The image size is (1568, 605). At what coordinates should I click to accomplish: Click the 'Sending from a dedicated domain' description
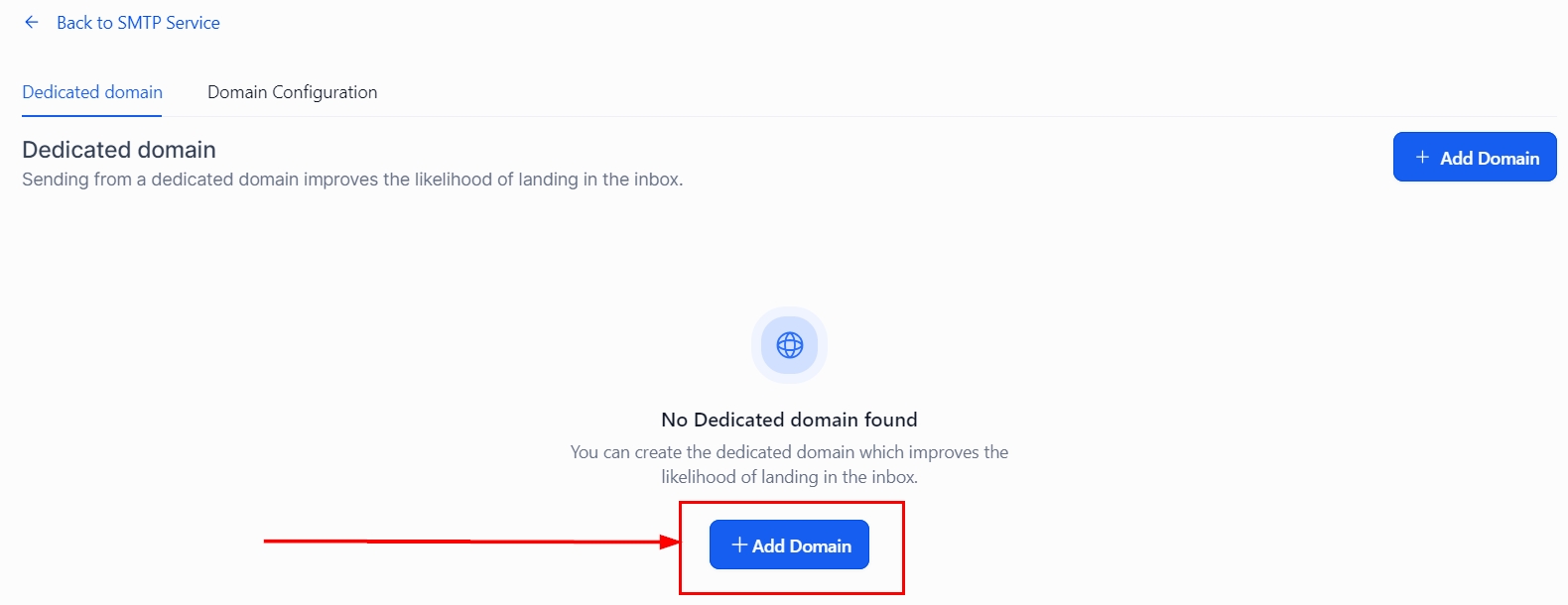pos(352,180)
